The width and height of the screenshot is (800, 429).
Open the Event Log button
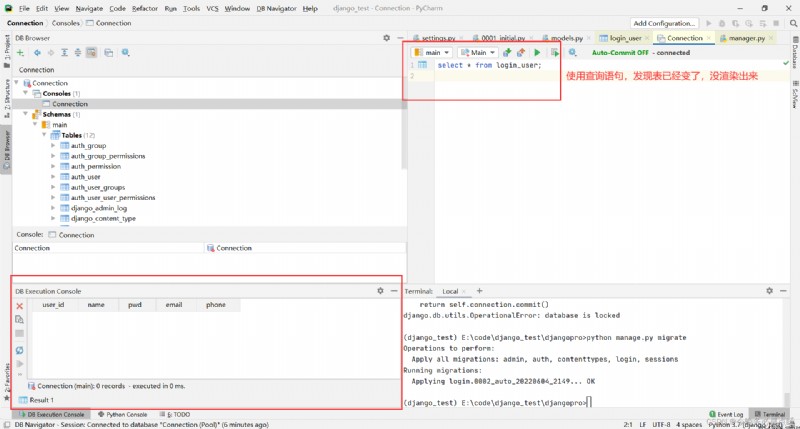coord(726,415)
